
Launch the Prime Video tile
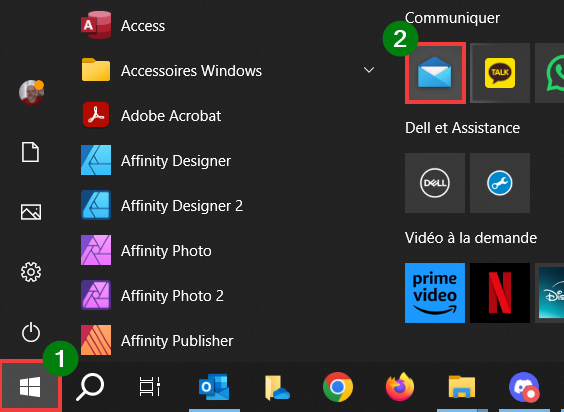[x=435, y=293]
